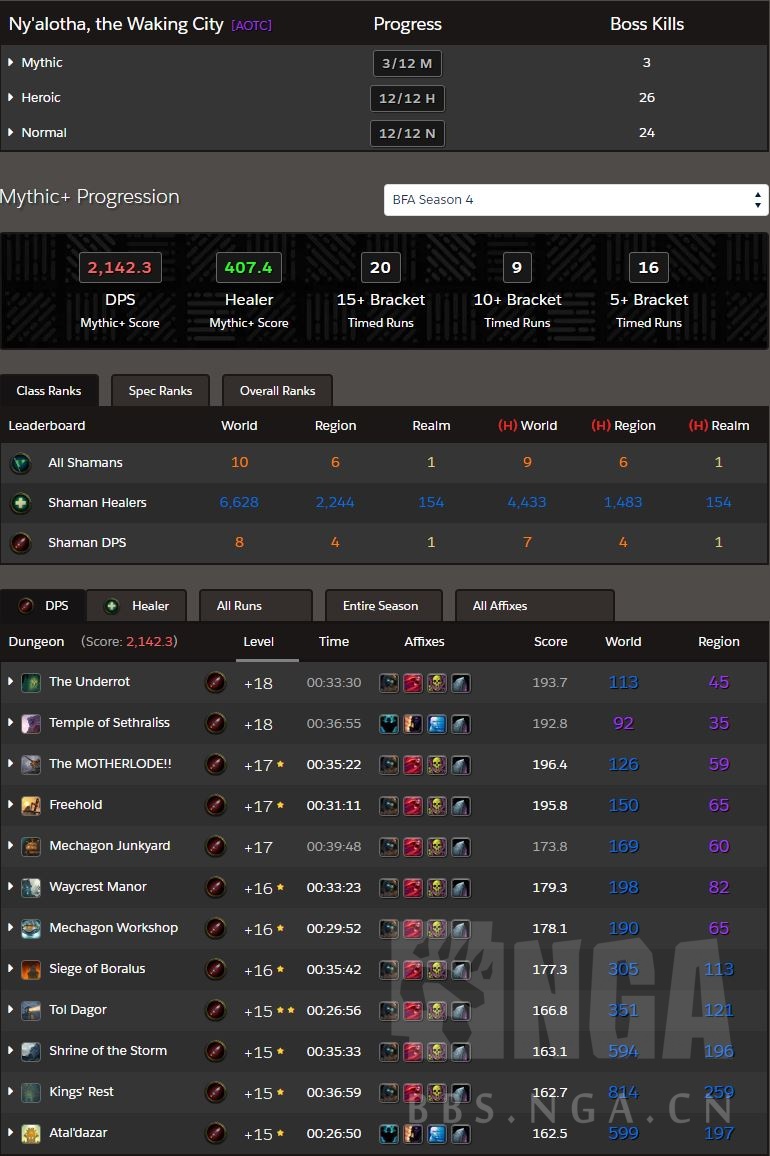
Task: Expand the Mythic raid difficulty row
Action: click(x=11, y=63)
